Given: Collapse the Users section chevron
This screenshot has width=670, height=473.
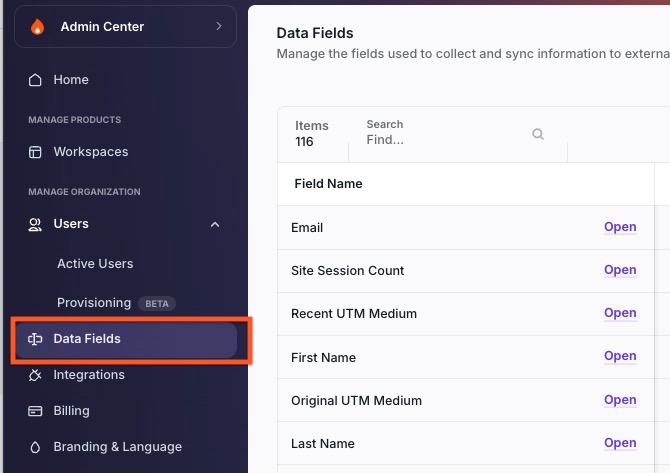Looking at the screenshot, I should point(215,224).
